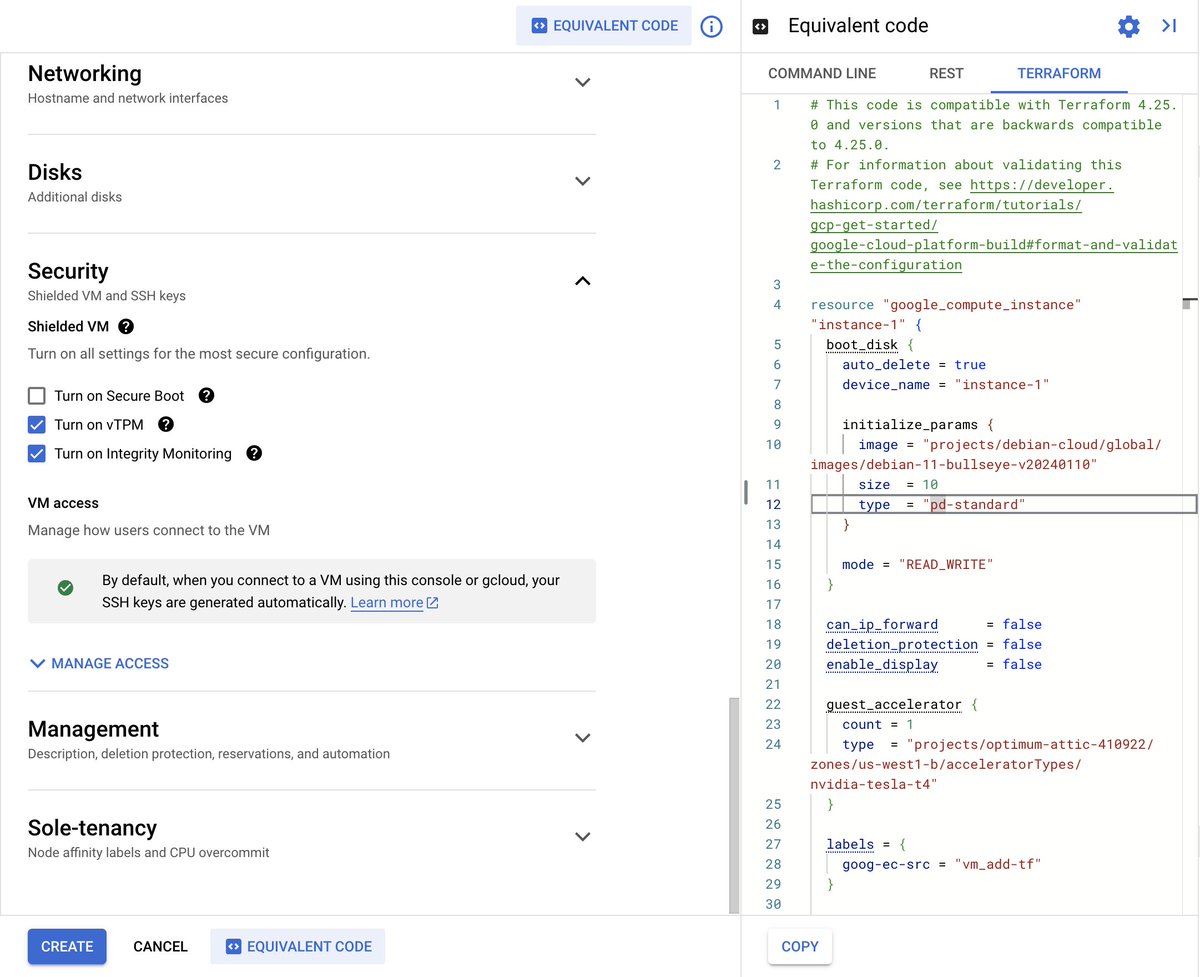Expand the Management section
This screenshot has height=977, width=1200.
coord(583,737)
